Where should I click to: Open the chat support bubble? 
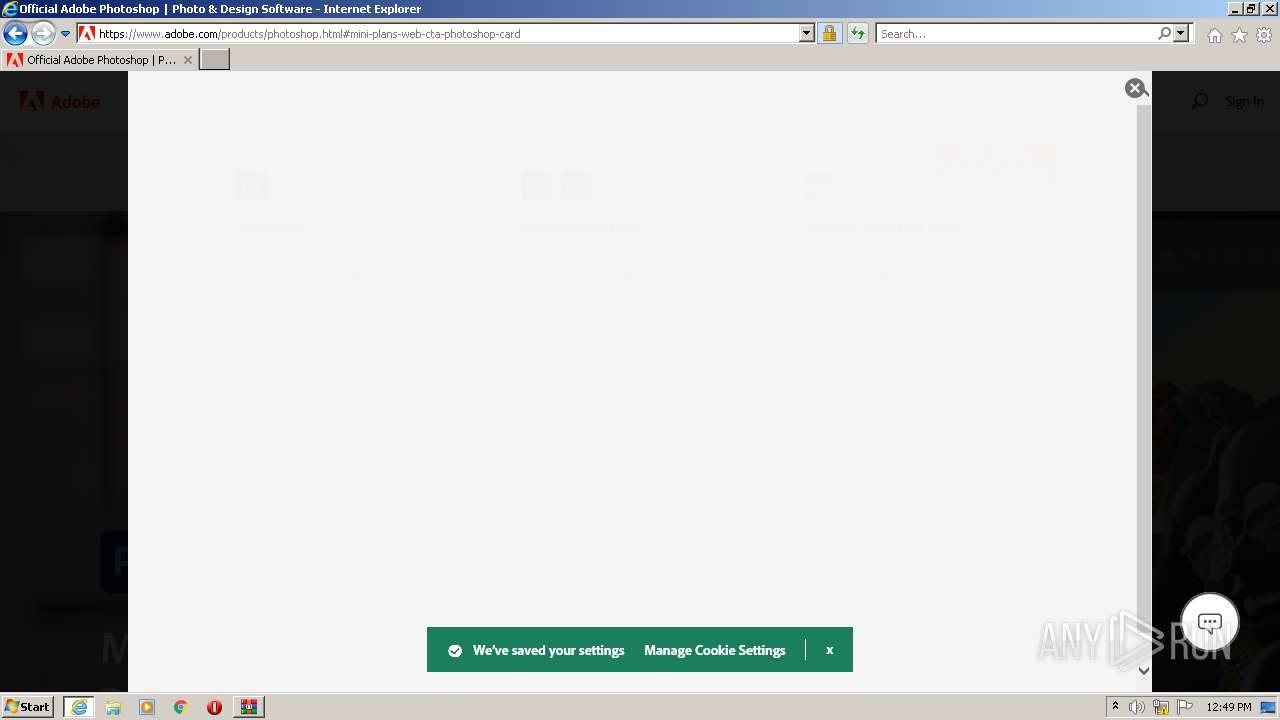[1210, 623]
